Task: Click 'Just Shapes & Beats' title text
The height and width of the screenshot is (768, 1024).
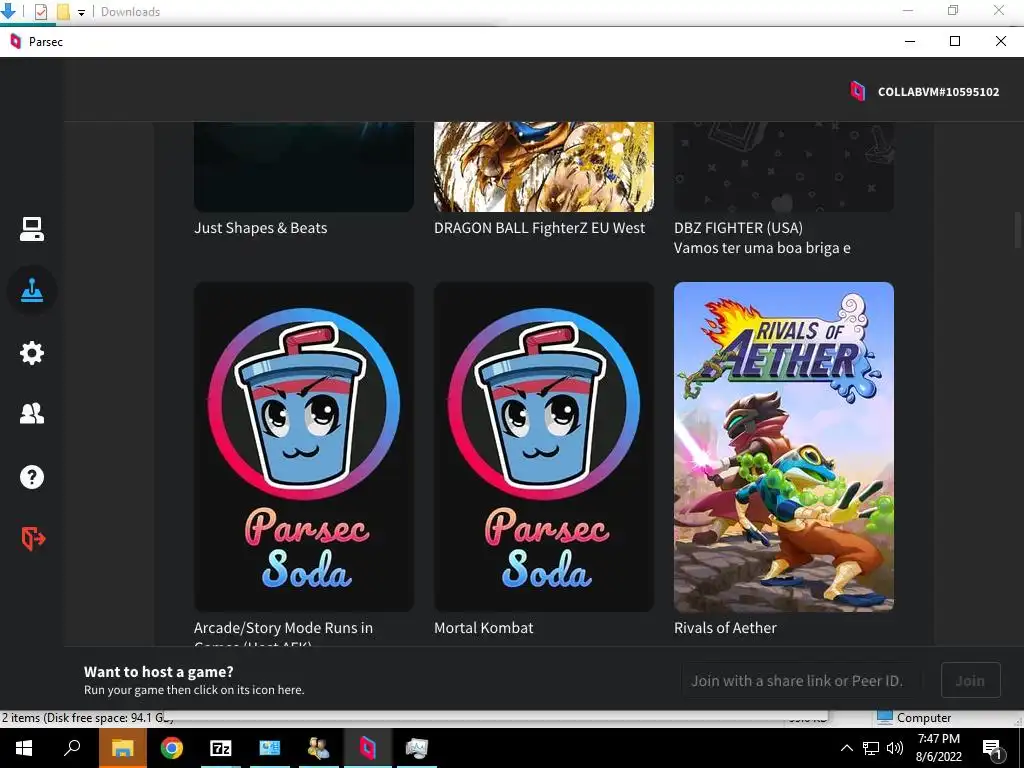Action: [261, 228]
